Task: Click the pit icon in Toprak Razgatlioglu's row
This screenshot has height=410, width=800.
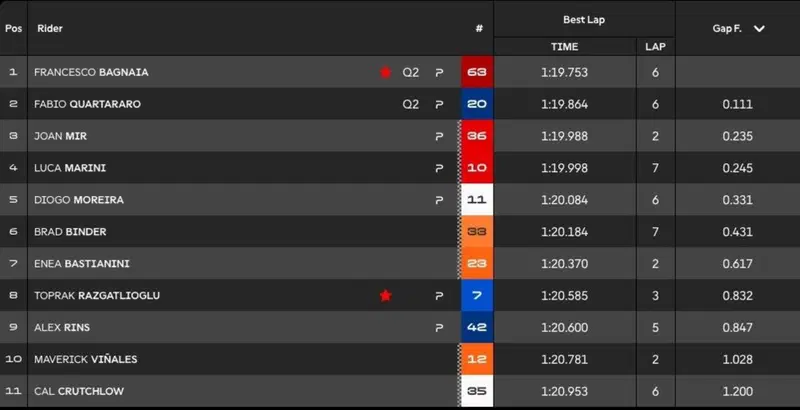Action: pyautogui.click(x=439, y=296)
